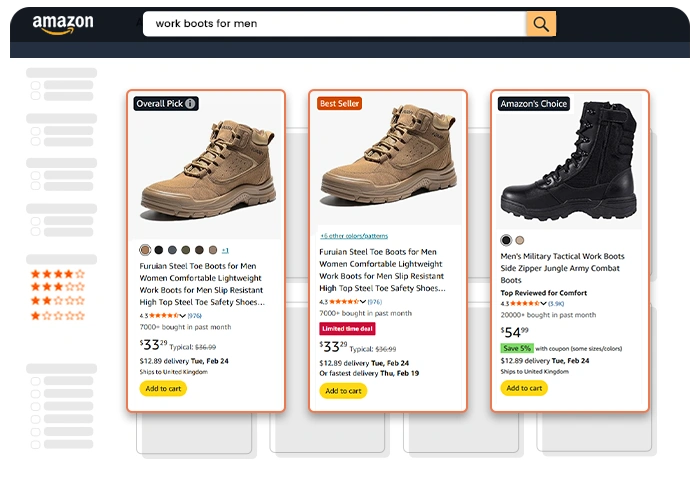Viewport: 700px width, 480px height.
Task: Filter by four stars and up
Action: click(x=58, y=273)
